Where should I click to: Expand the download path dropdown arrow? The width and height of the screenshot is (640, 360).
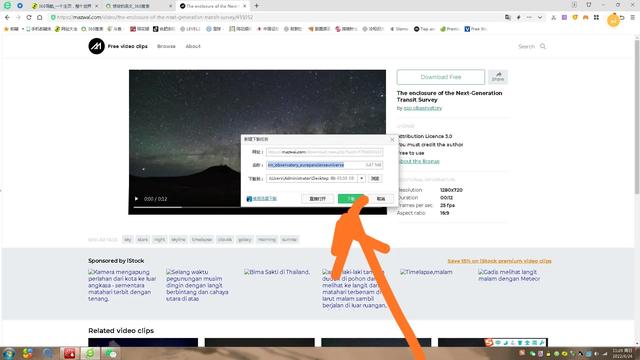(x=362, y=178)
